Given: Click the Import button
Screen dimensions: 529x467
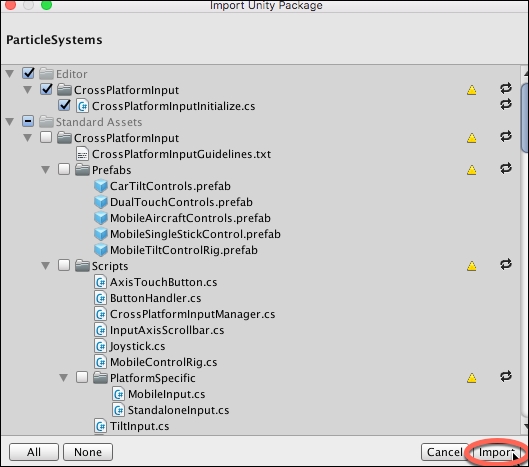Looking at the screenshot, I should [496, 452].
